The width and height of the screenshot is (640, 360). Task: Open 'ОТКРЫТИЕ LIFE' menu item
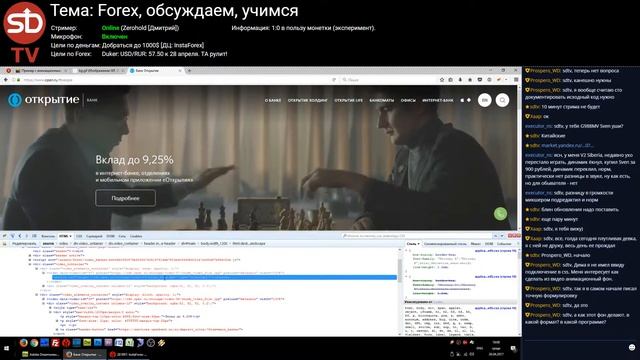coord(349,100)
